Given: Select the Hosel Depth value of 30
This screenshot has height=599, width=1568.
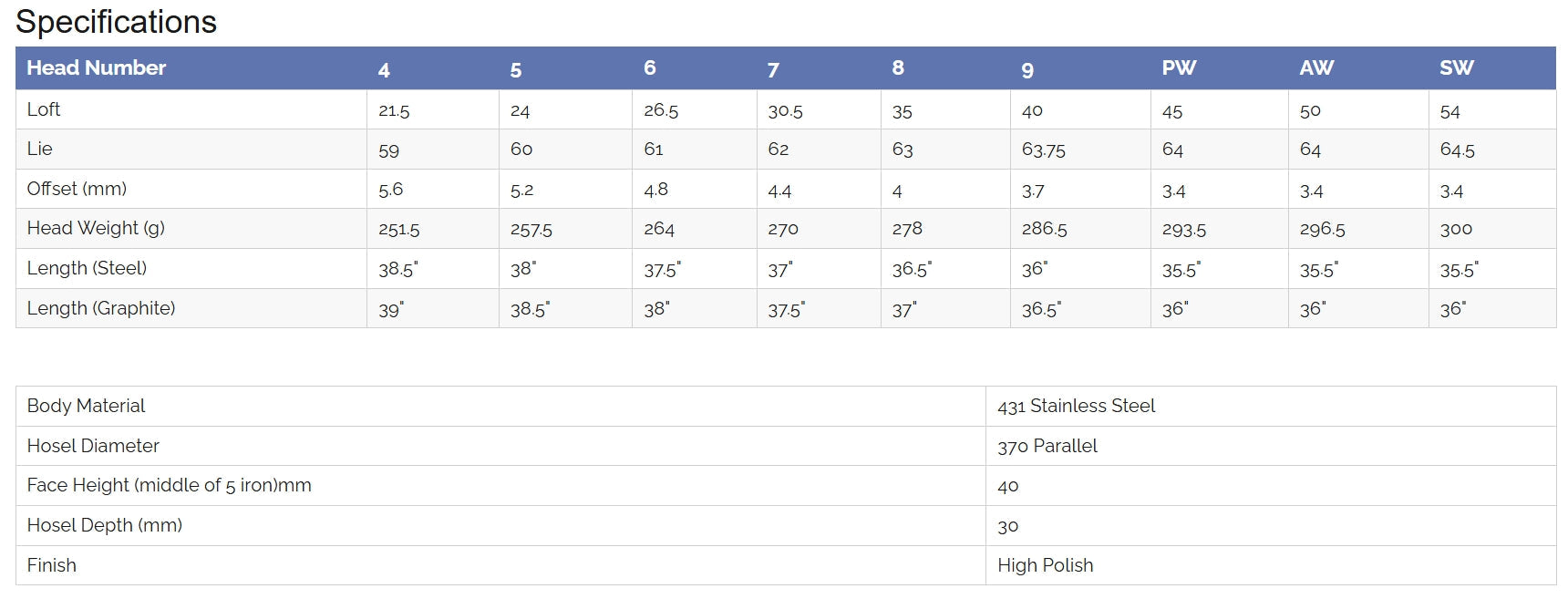Looking at the screenshot, I should click(1007, 526).
